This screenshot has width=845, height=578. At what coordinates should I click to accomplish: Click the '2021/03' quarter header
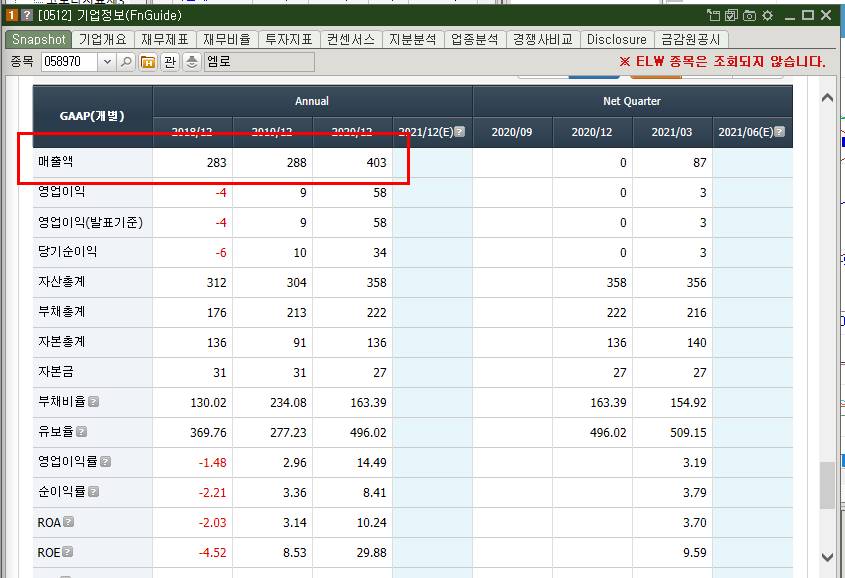click(x=672, y=132)
